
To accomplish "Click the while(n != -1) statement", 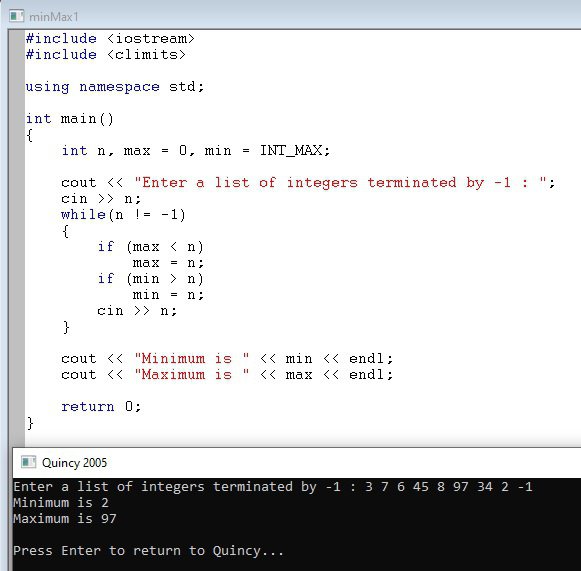I will [123, 215].
